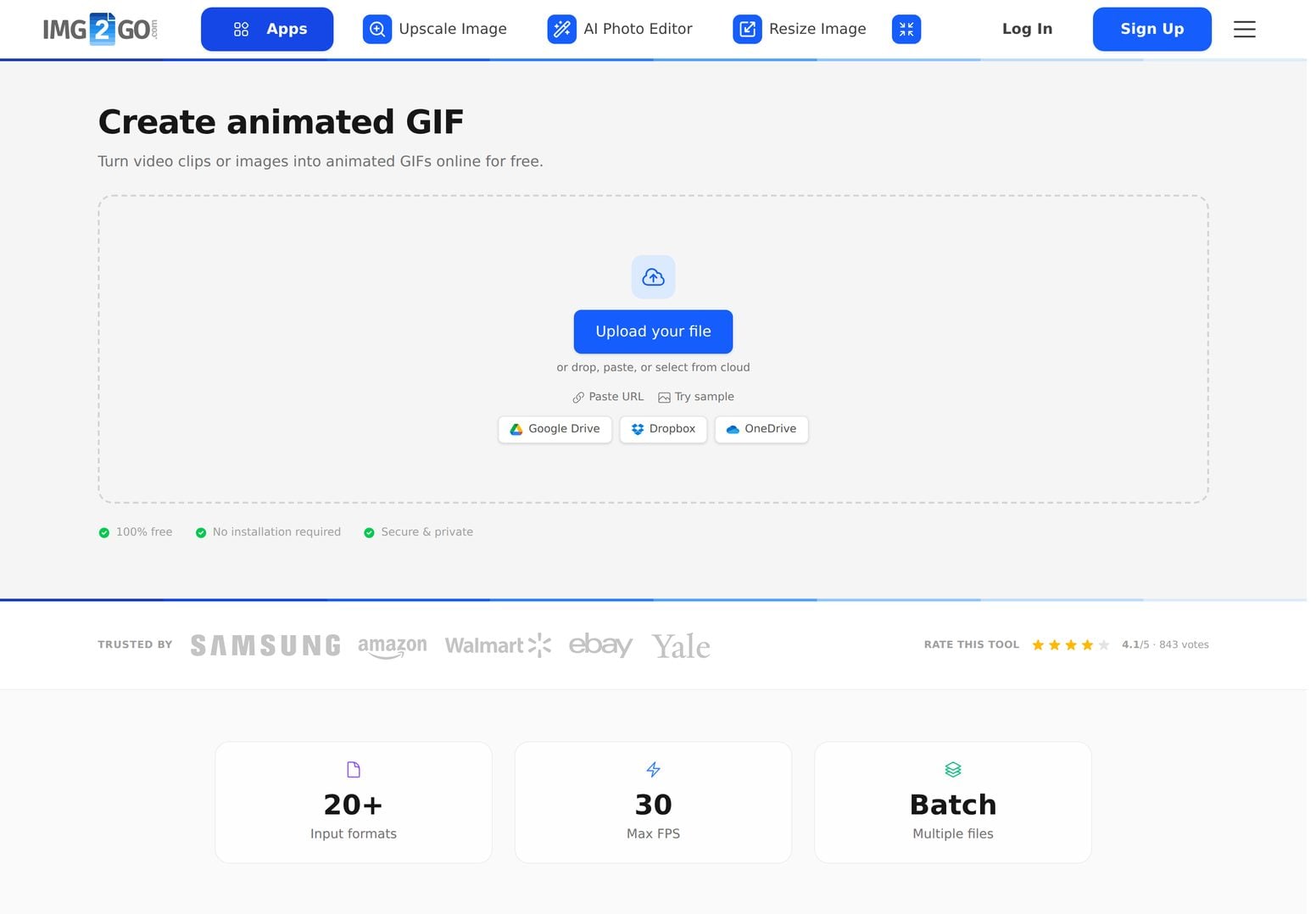The height and width of the screenshot is (914, 1316).
Task: Choose Google Drive upload source
Action: 555,429
